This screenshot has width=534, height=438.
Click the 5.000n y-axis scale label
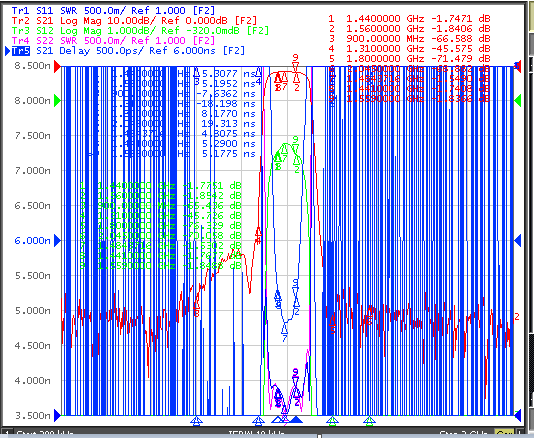(x=32, y=311)
